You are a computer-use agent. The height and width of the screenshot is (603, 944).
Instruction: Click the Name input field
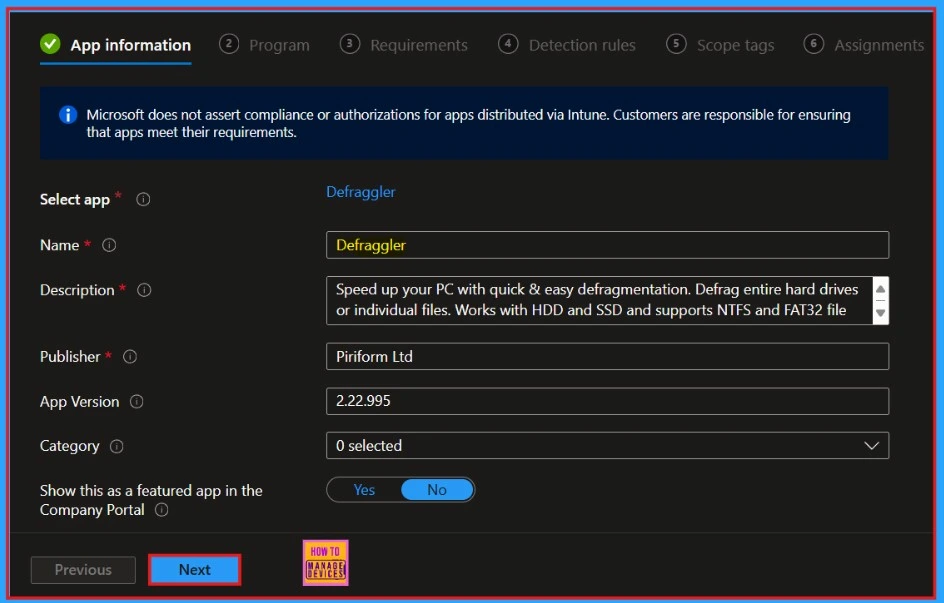(607, 245)
